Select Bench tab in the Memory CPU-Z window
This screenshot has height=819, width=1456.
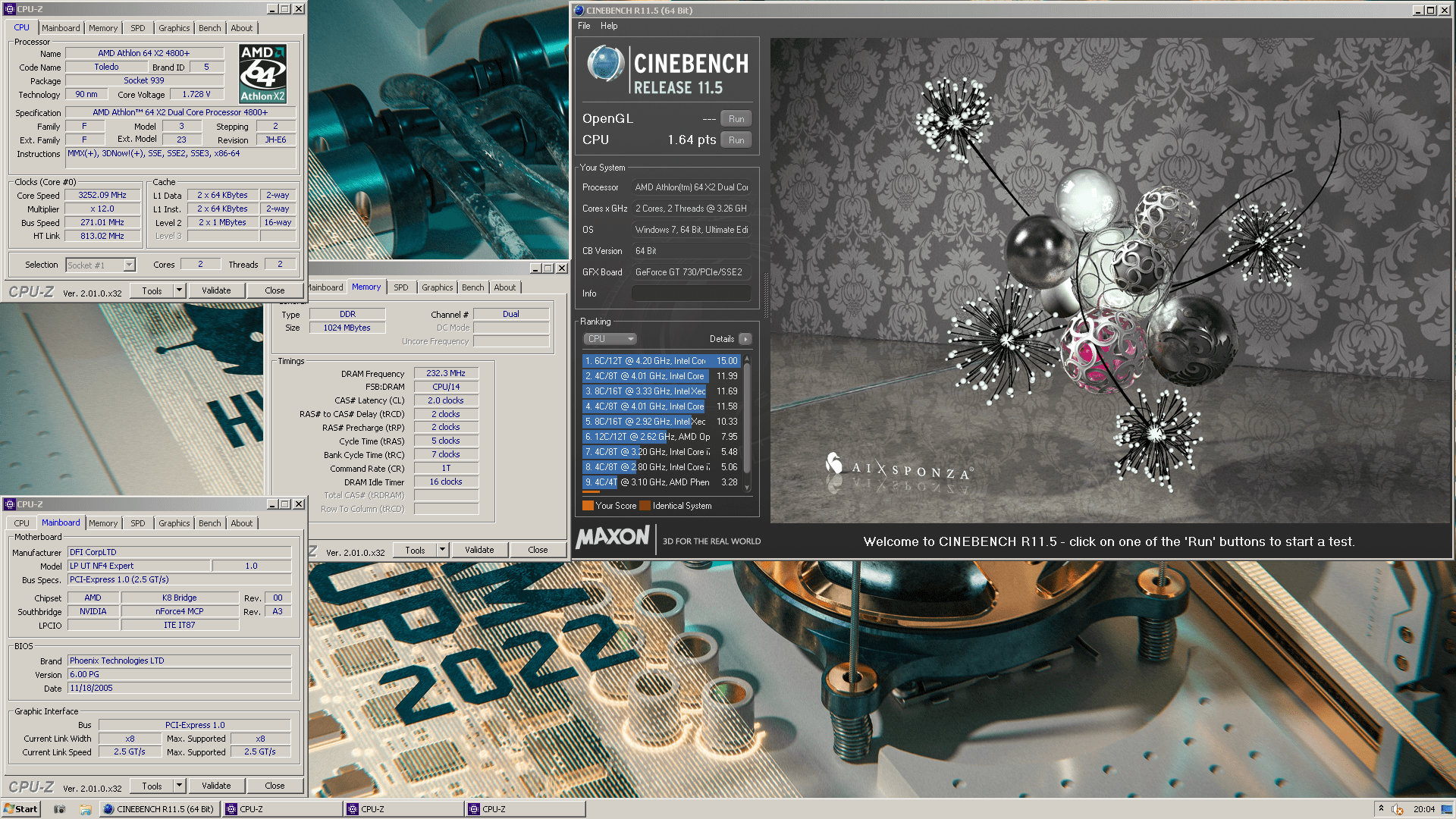(473, 287)
